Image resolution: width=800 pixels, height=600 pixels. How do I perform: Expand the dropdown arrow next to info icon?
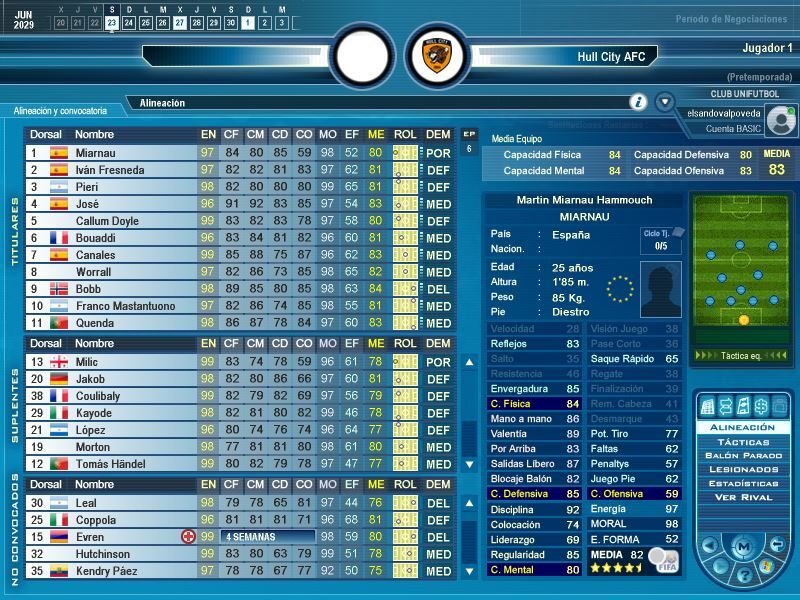(664, 102)
